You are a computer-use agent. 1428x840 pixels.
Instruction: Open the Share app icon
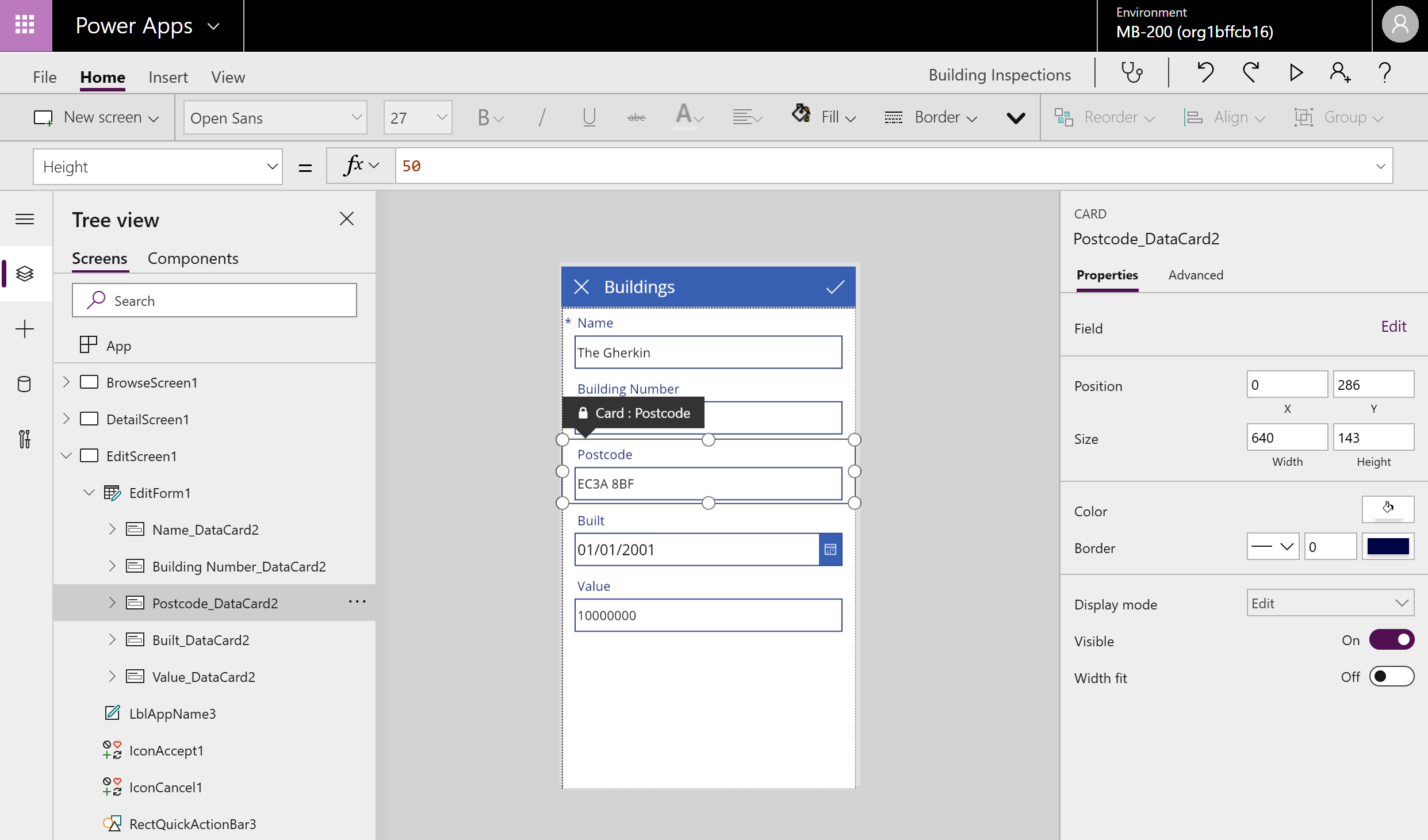[1341, 73]
